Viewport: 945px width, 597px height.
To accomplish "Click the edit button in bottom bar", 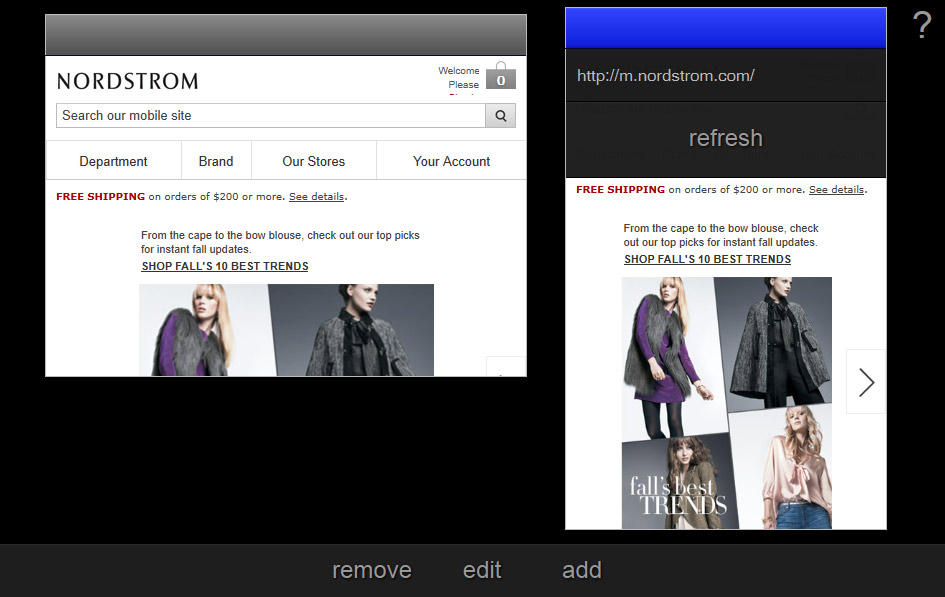I will [x=482, y=570].
